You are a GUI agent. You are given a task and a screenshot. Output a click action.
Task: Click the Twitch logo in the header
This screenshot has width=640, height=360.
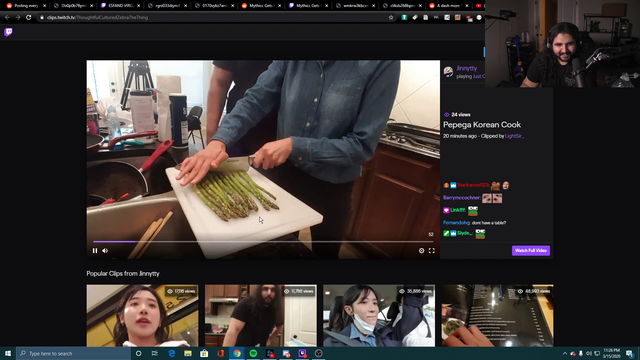point(8,32)
